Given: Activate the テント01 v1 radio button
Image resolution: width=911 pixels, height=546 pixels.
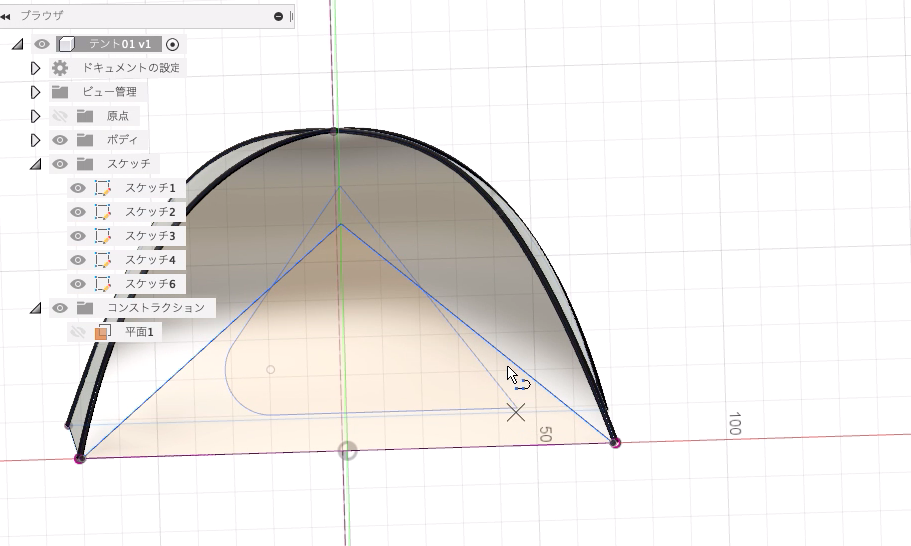Looking at the screenshot, I should [x=173, y=44].
